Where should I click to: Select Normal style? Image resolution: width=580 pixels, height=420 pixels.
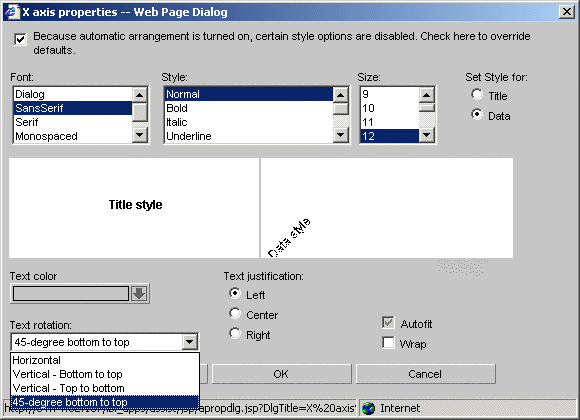(x=249, y=94)
